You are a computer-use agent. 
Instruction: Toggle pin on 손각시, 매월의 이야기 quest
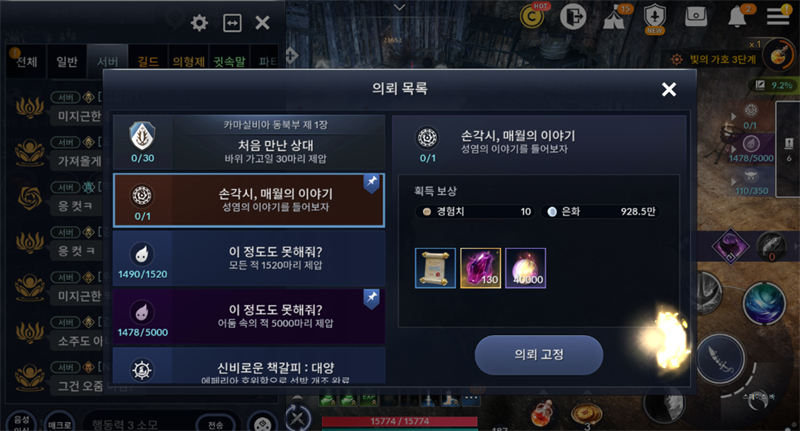coord(371,183)
